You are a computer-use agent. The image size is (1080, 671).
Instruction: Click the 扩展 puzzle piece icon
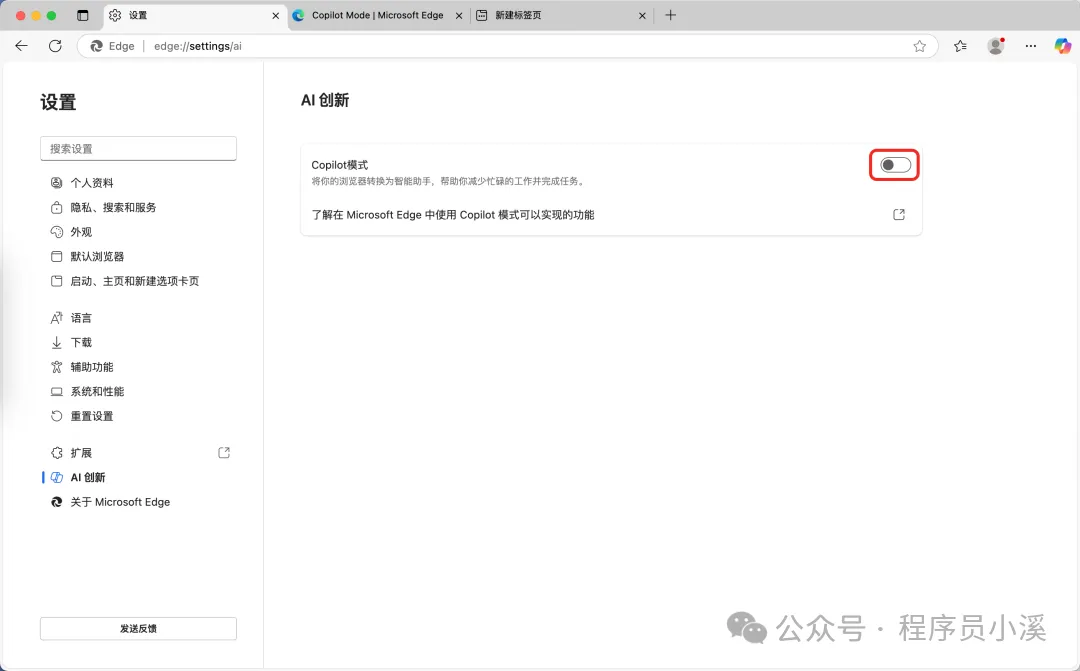[x=56, y=453]
